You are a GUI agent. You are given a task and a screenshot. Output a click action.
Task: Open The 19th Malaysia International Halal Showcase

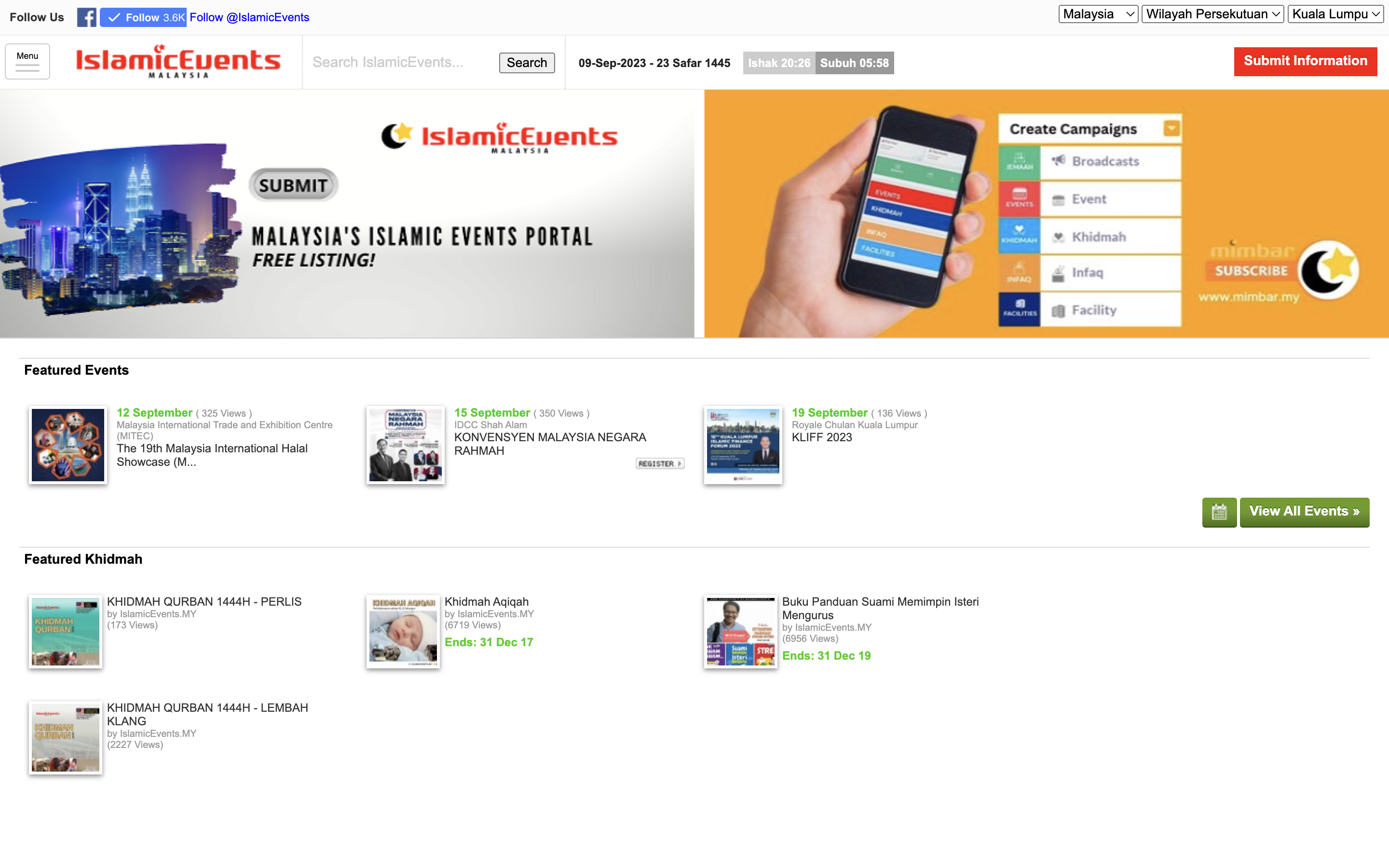[x=212, y=455]
